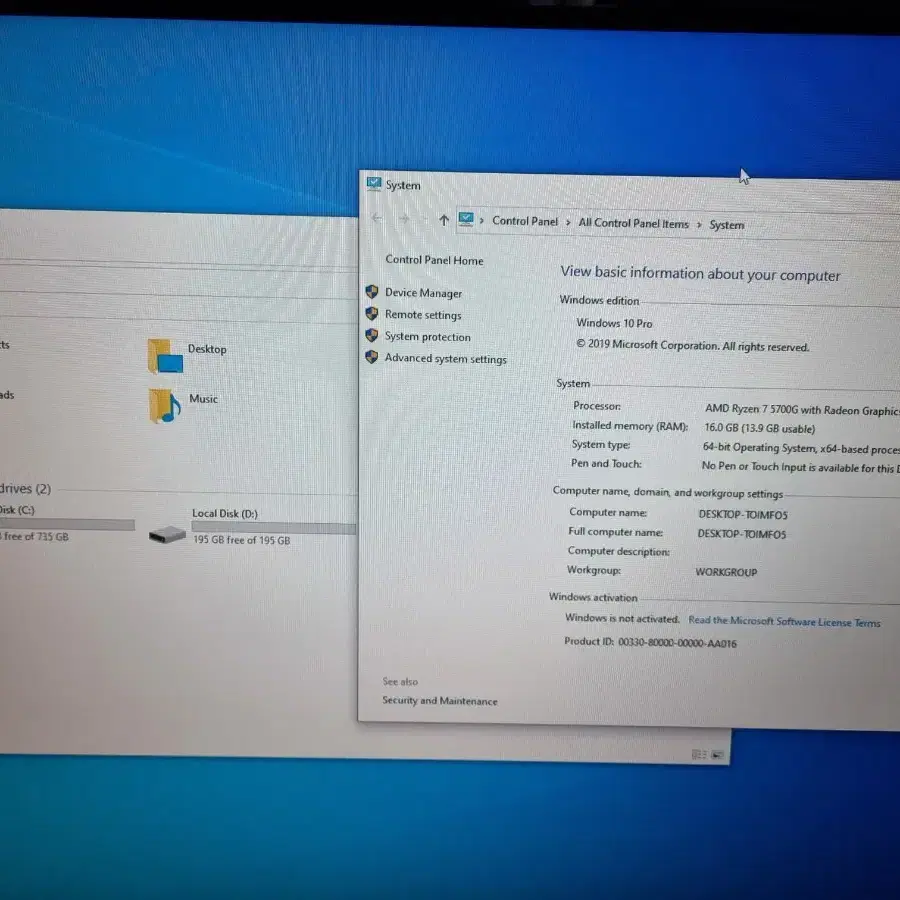Click the View basic information heading
The width and height of the screenshot is (900, 900).
tap(700, 274)
